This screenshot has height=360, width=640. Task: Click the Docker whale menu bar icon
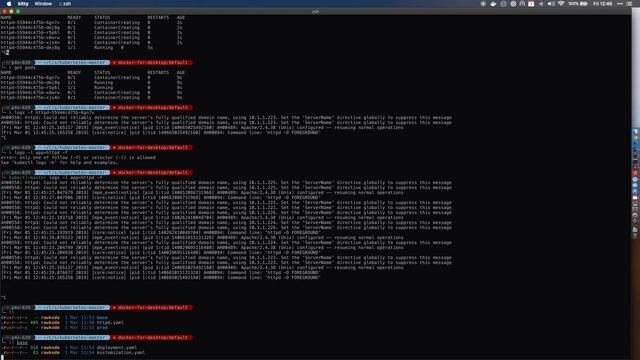pyautogui.click(x=493, y=4)
